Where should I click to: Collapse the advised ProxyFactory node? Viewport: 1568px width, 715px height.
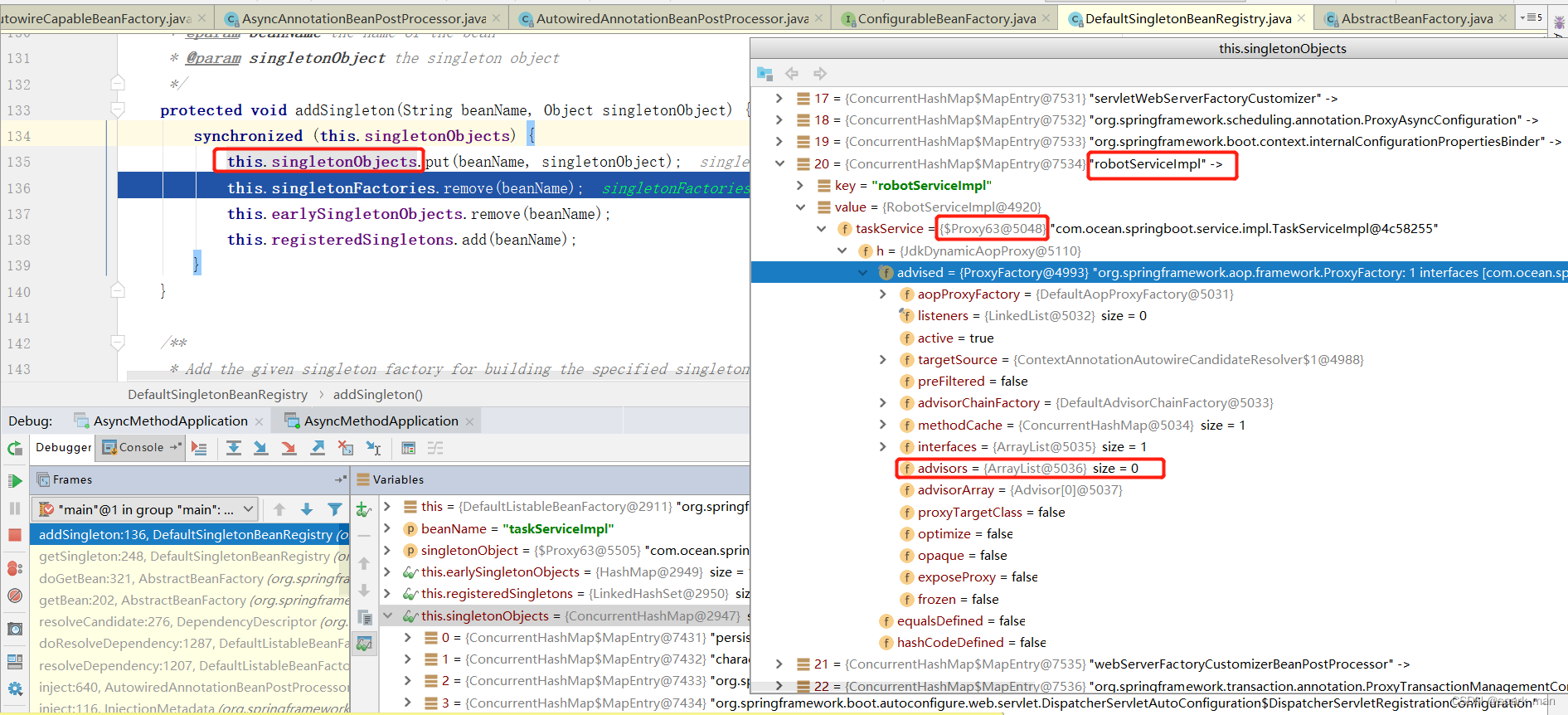point(862,272)
